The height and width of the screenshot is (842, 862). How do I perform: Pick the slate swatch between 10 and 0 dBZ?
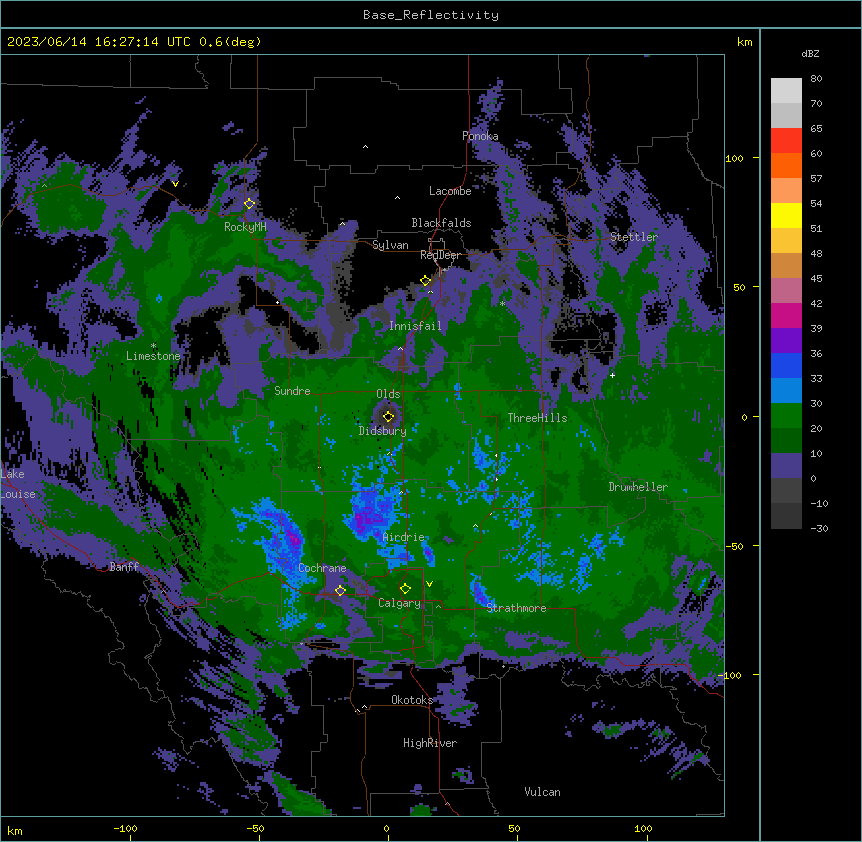point(786,466)
